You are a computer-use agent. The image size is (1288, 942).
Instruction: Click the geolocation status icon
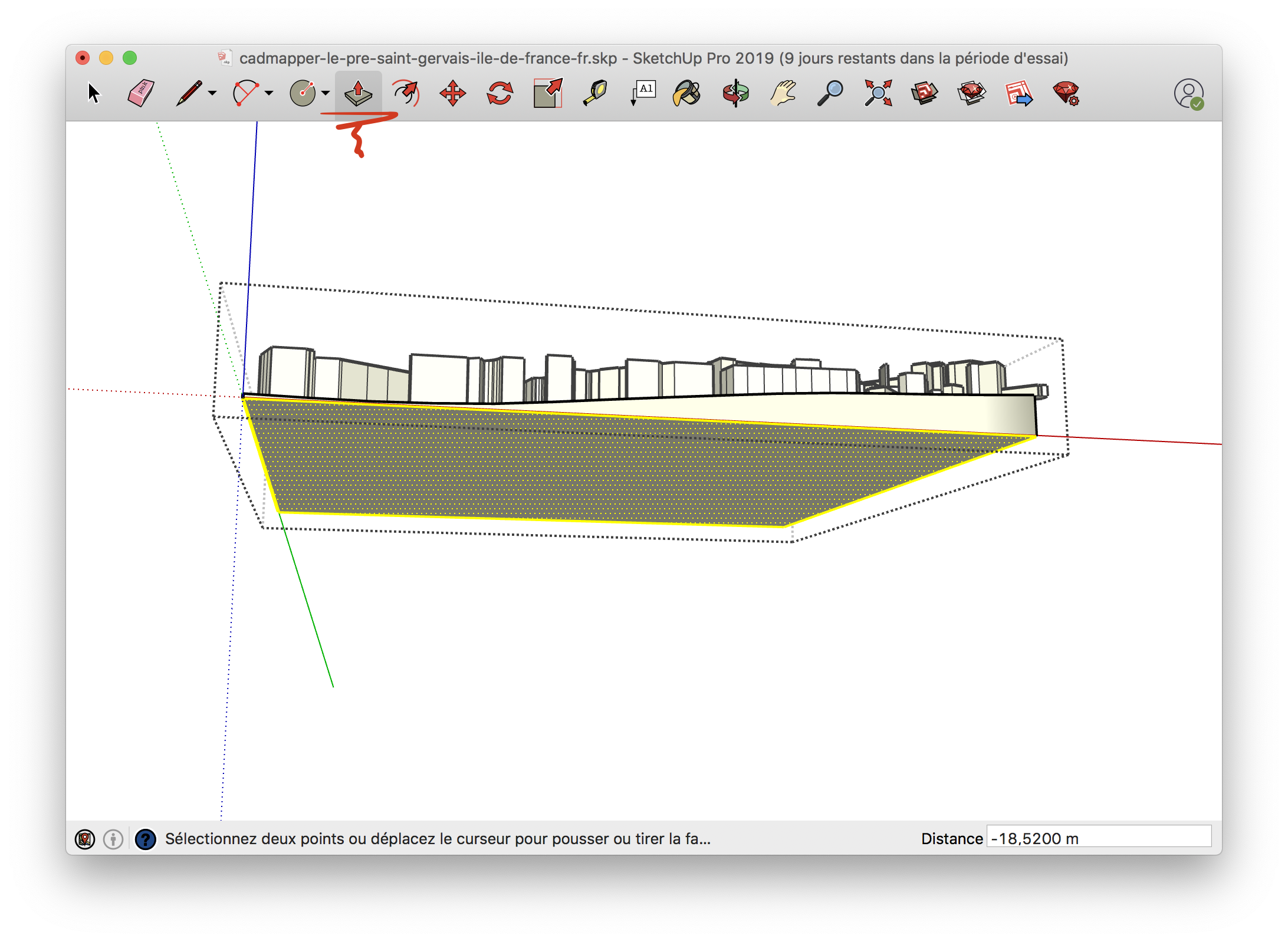point(85,839)
